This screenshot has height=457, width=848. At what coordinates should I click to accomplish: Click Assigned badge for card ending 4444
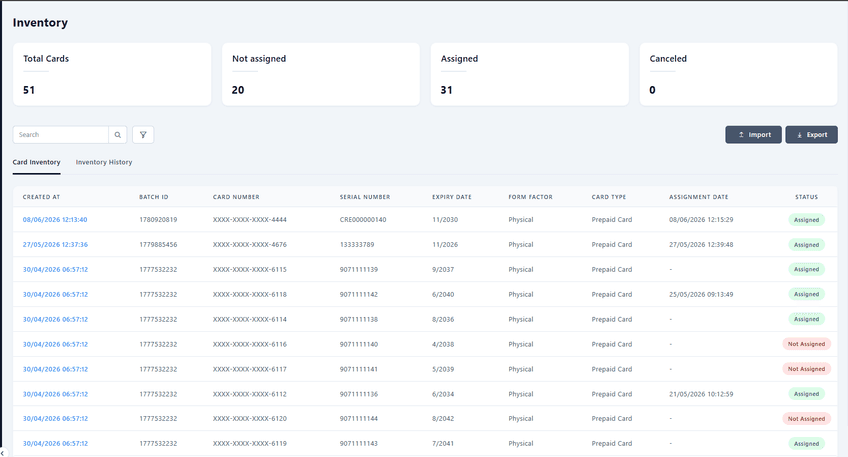click(806, 220)
